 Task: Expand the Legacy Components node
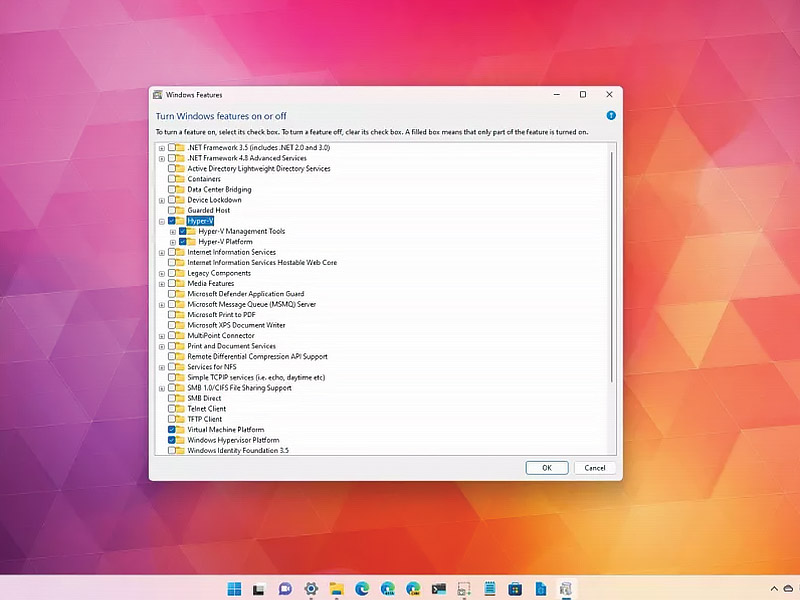coord(162,273)
